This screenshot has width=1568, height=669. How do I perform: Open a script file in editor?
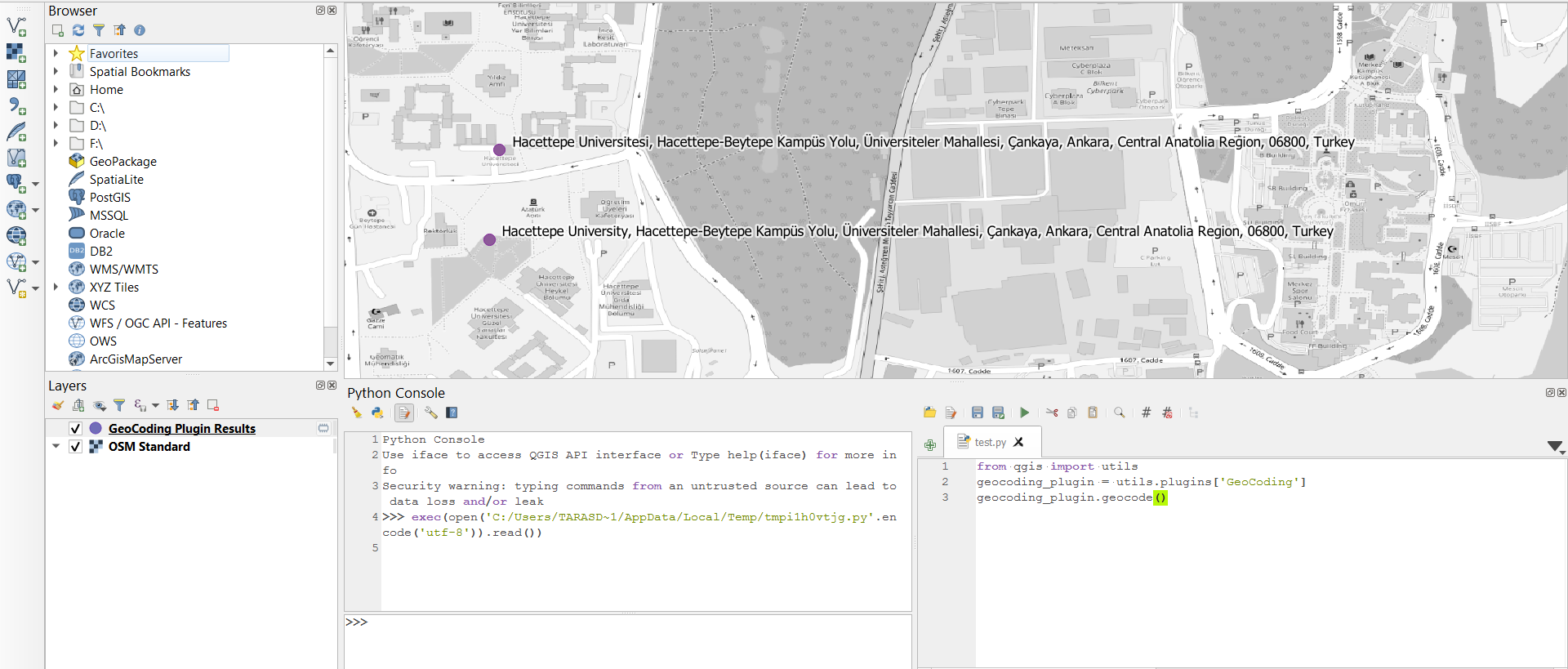[x=929, y=413]
